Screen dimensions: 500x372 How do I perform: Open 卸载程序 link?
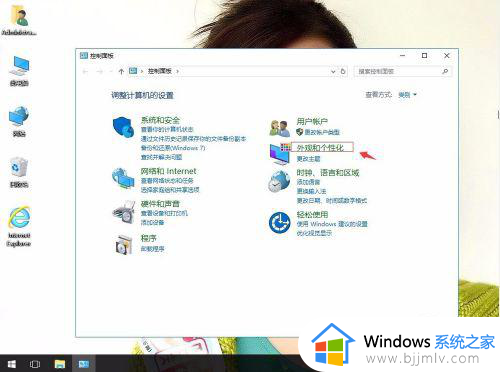[x=152, y=249]
